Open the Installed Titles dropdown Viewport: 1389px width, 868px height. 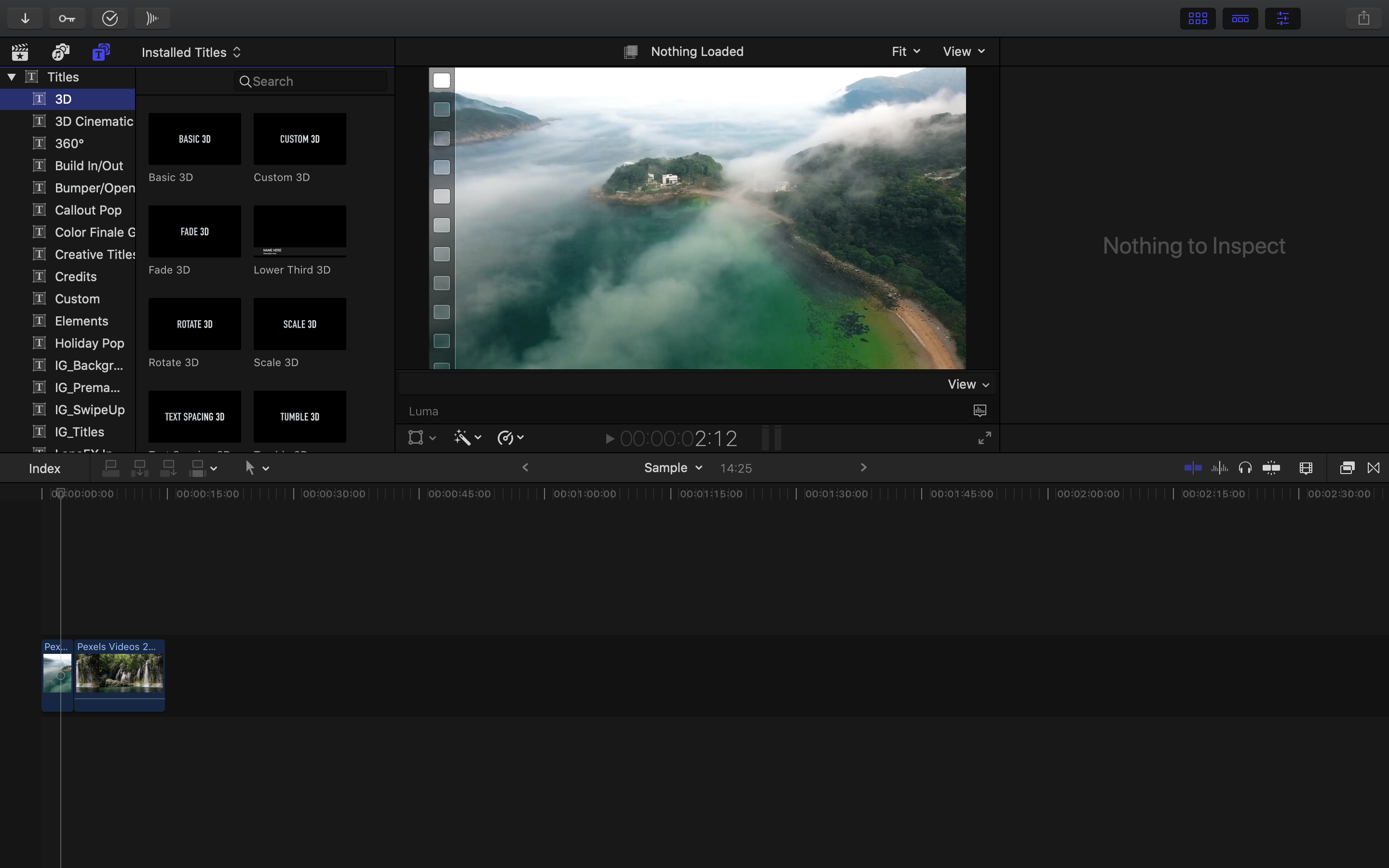pos(191,52)
